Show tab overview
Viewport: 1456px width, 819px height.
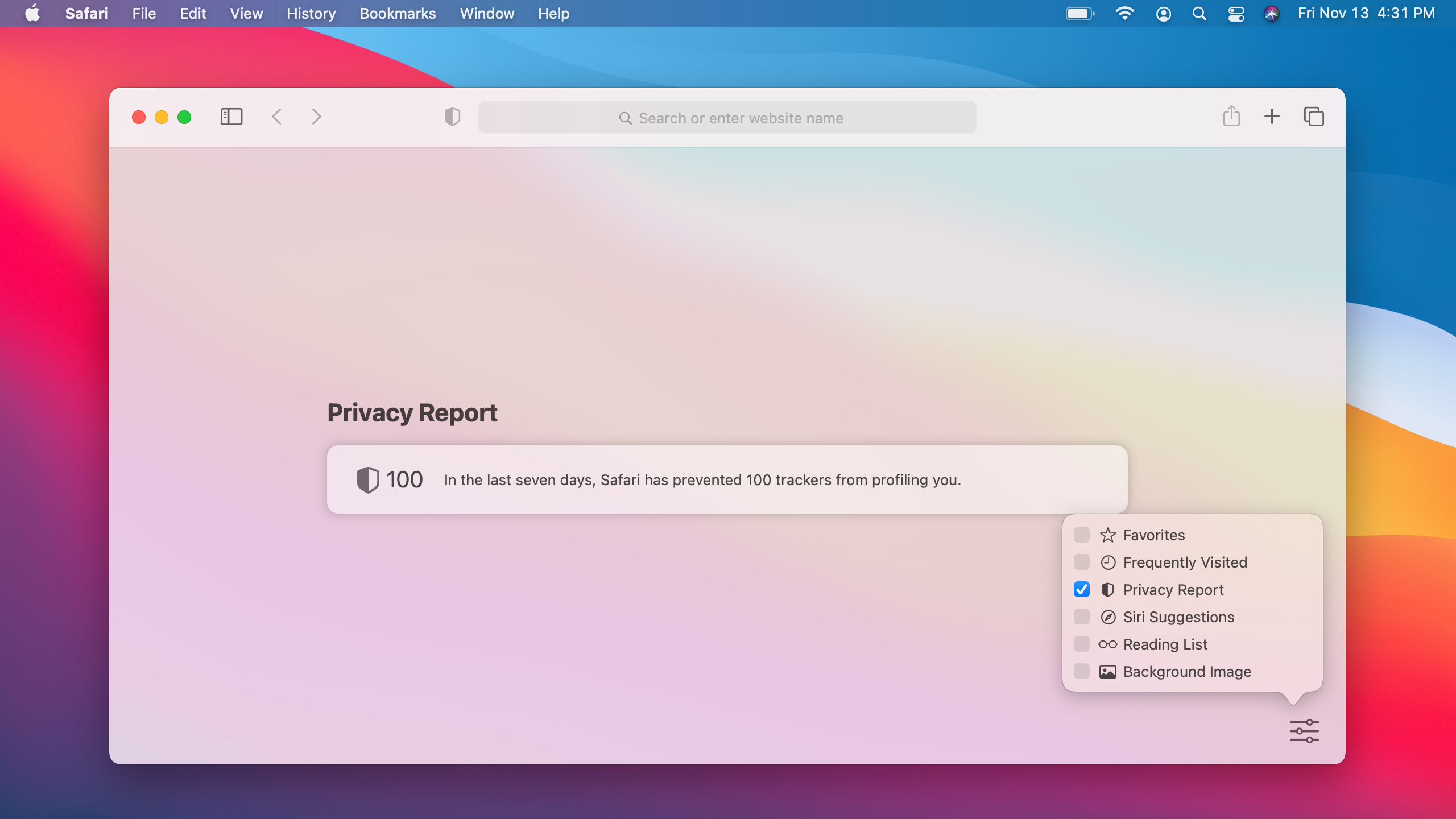[x=1314, y=117]
